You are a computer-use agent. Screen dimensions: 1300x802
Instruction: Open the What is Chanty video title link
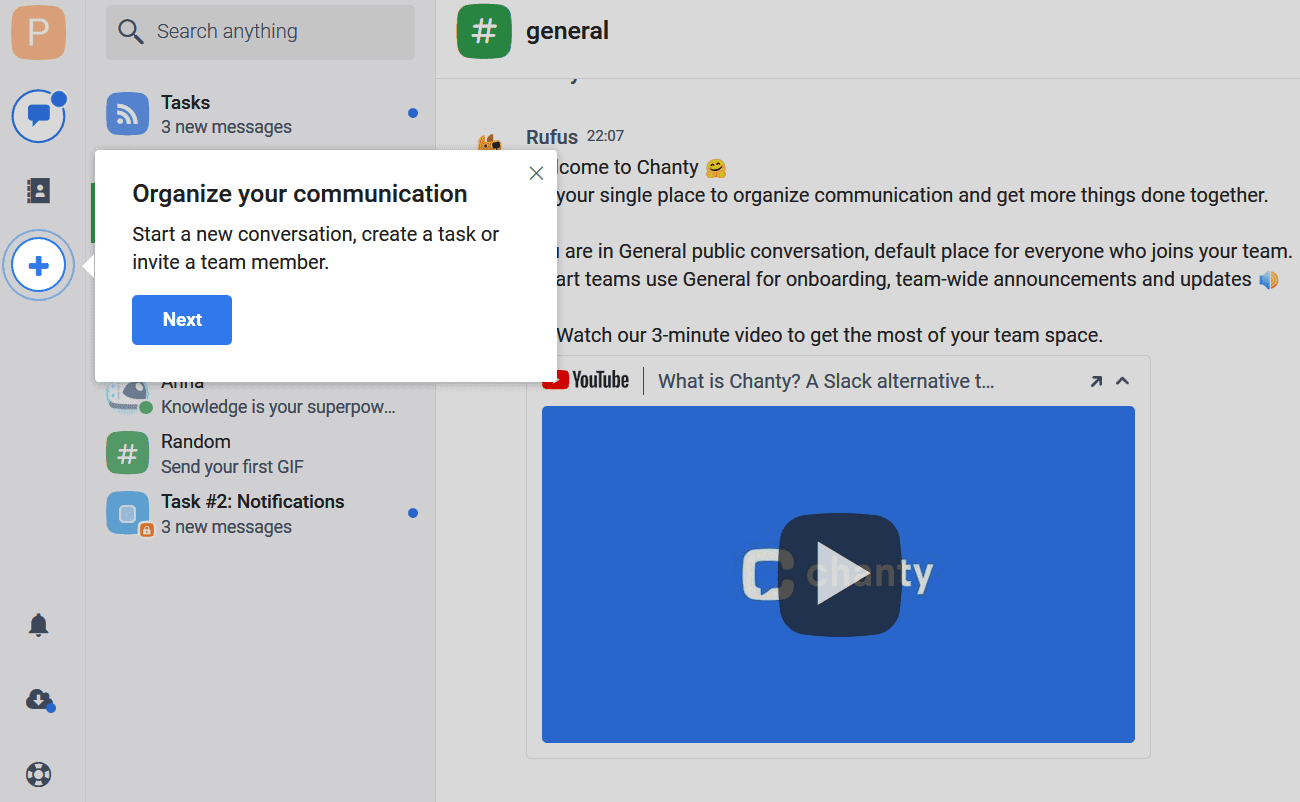(826, 381)
